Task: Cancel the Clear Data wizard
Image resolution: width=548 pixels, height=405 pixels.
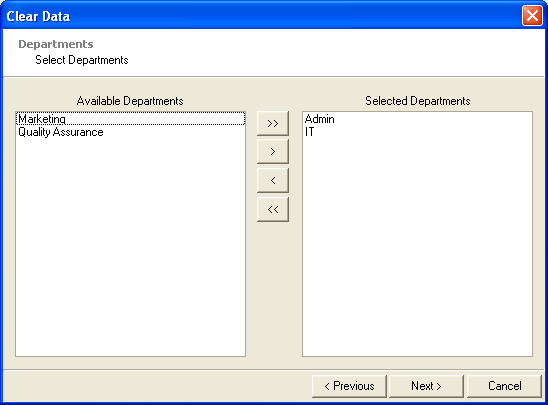Action: 504,386
